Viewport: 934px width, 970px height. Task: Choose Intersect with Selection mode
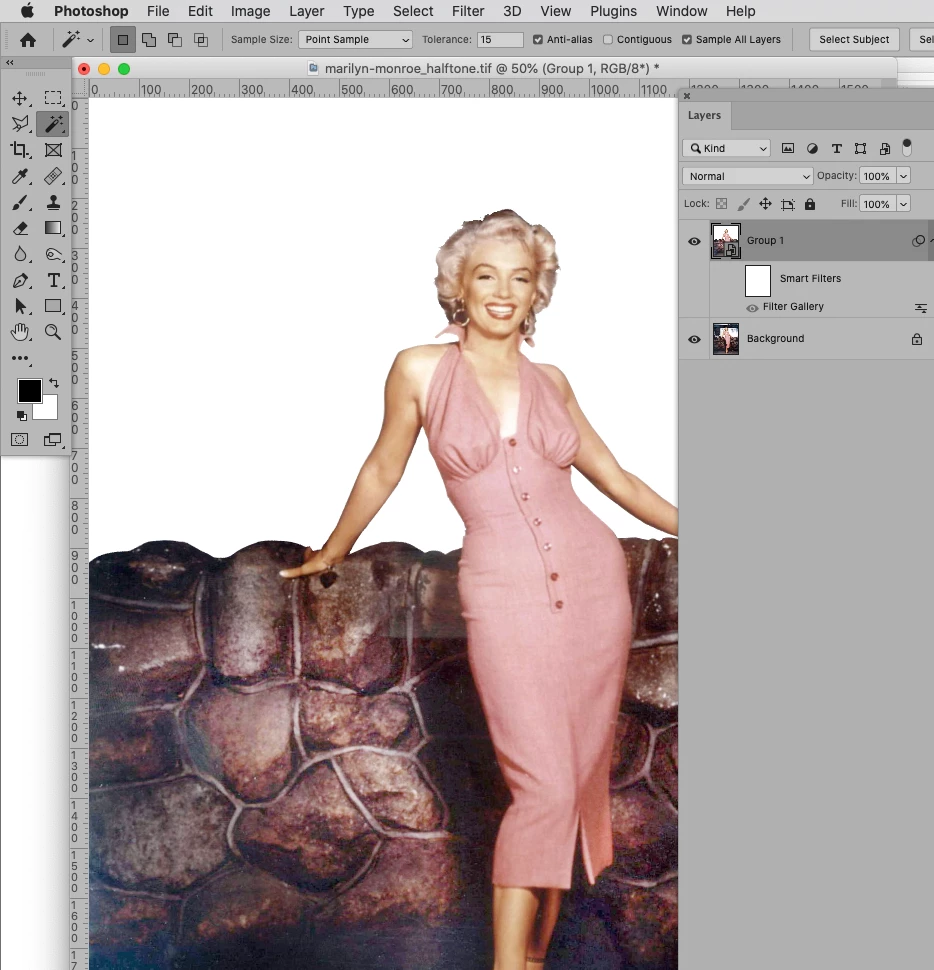201,40
